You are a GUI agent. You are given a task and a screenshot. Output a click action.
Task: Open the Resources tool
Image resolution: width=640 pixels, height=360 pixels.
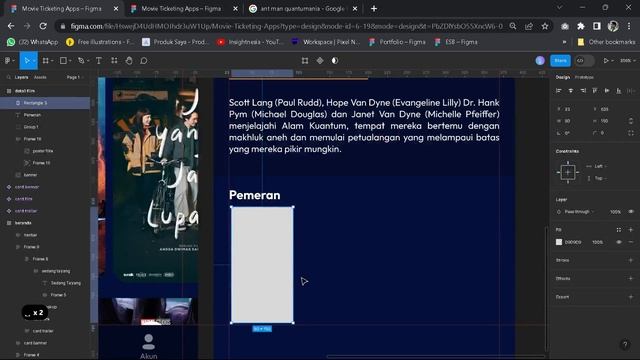[x=114, y=61]
